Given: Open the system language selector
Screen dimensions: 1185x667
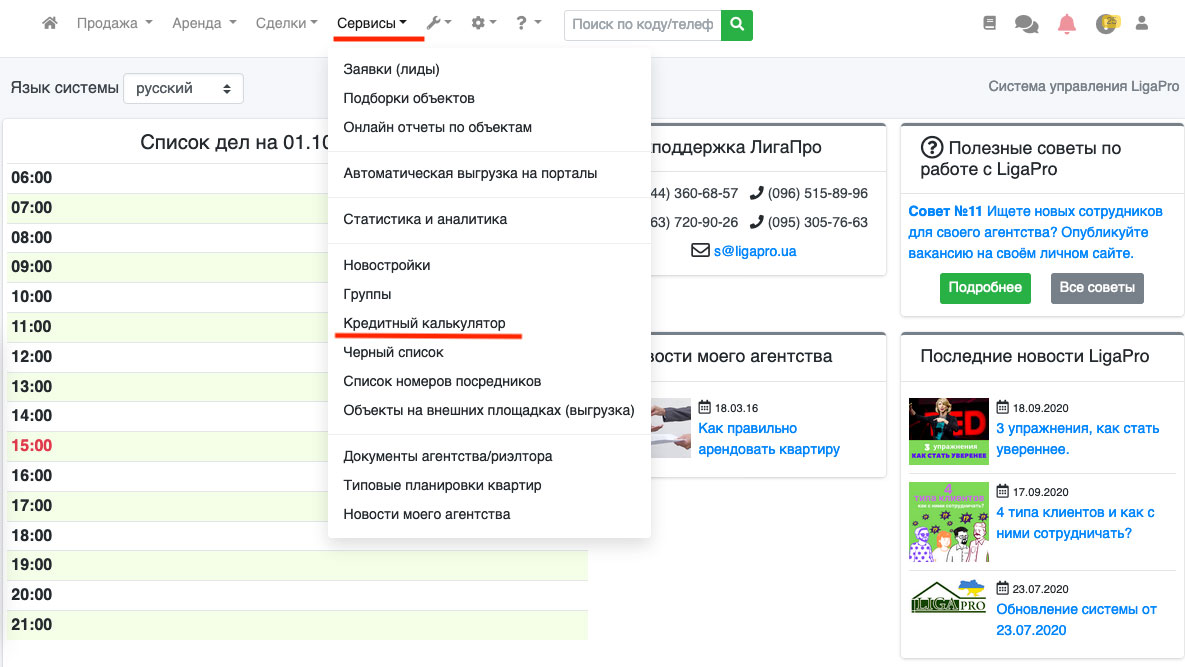Looking at the screenshot, I should (183, 88).
